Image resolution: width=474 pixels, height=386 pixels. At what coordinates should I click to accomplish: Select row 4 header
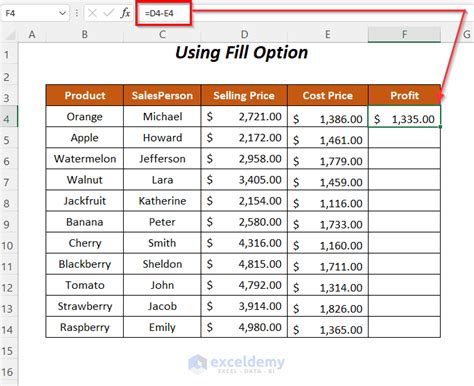click(9, 117)
